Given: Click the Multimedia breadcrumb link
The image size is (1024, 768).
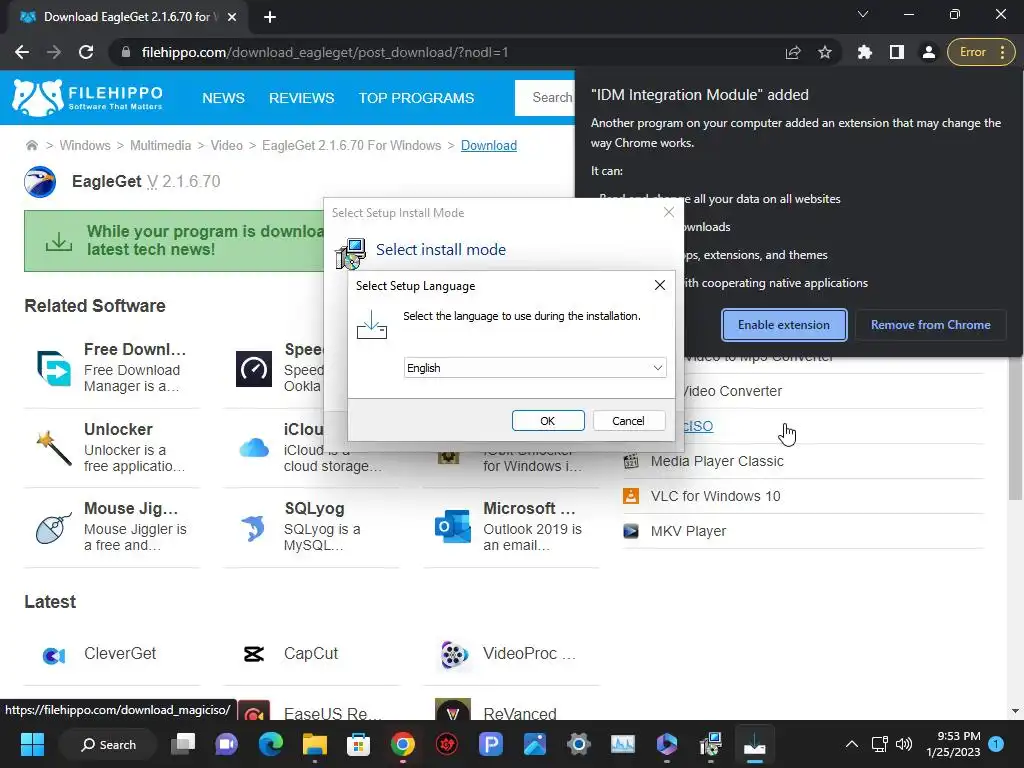Looking at the screenshot, I should tap(160, 145).
